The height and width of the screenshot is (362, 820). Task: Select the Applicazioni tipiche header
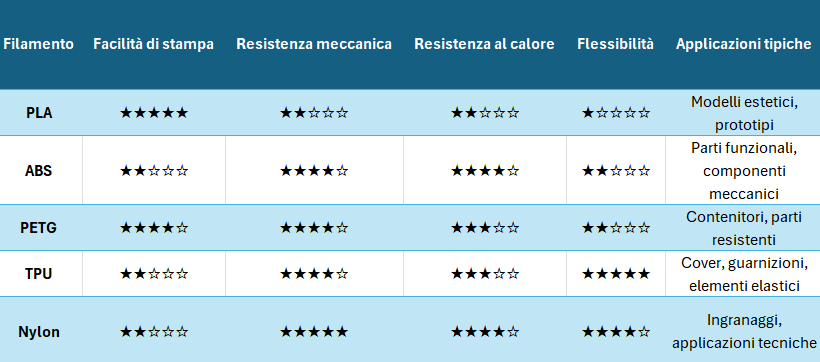coord(744,44)
